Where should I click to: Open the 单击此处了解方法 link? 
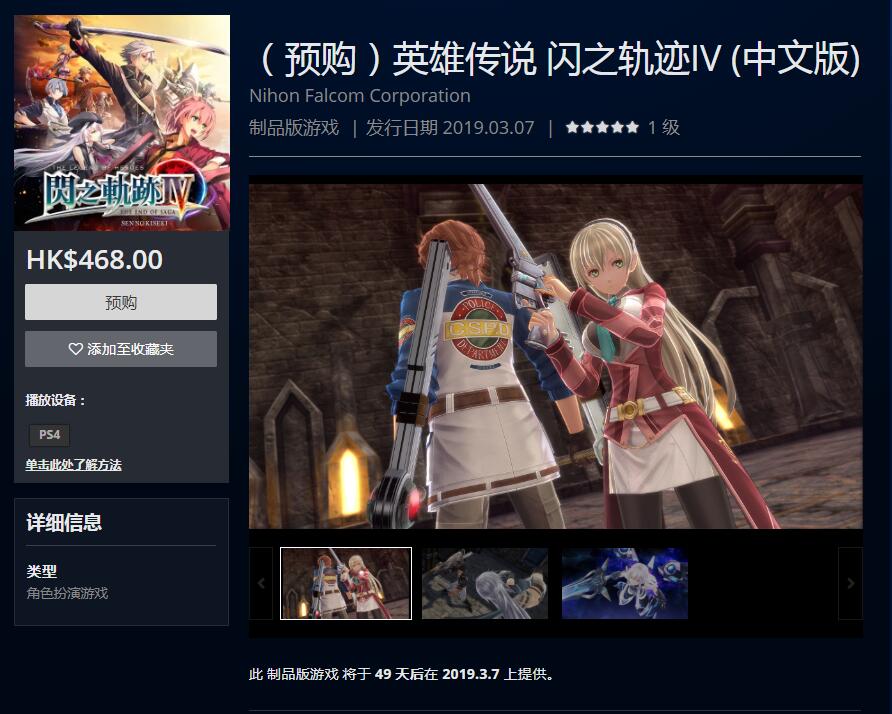(x=73, y=465)
